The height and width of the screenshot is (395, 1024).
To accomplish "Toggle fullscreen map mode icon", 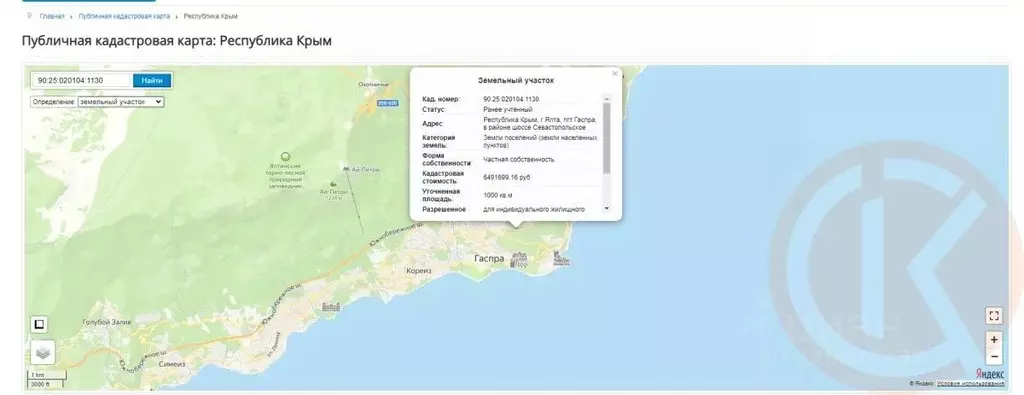I will tap(994, 316).
